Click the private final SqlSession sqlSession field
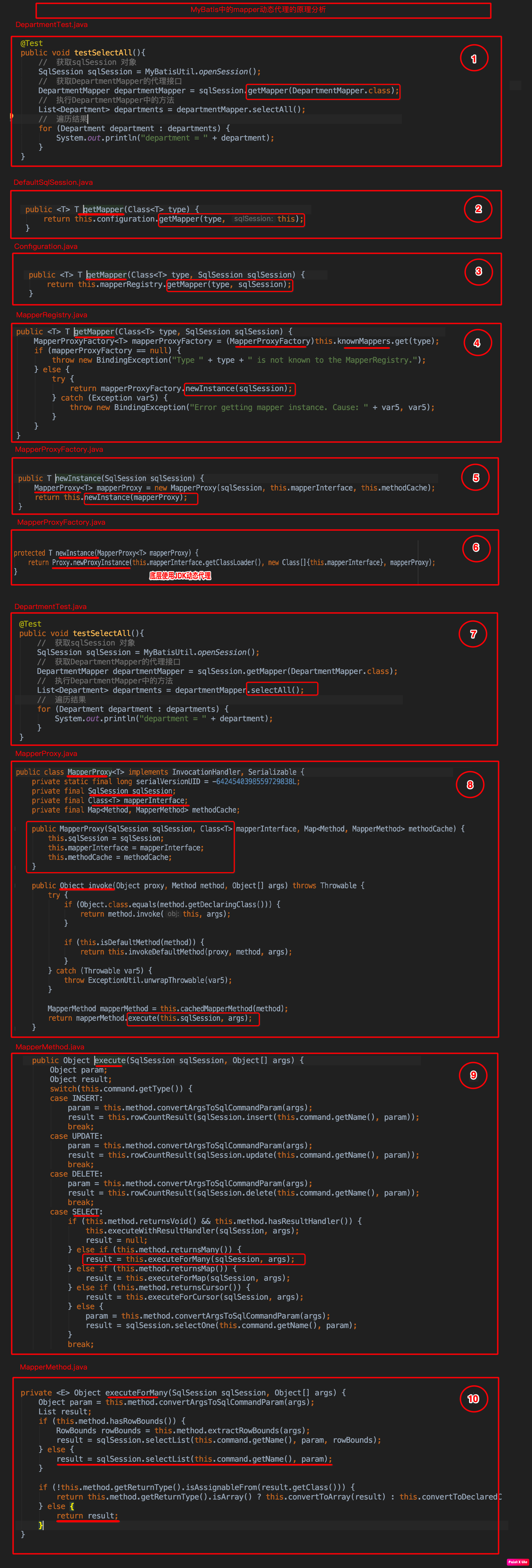 point(104,791)
